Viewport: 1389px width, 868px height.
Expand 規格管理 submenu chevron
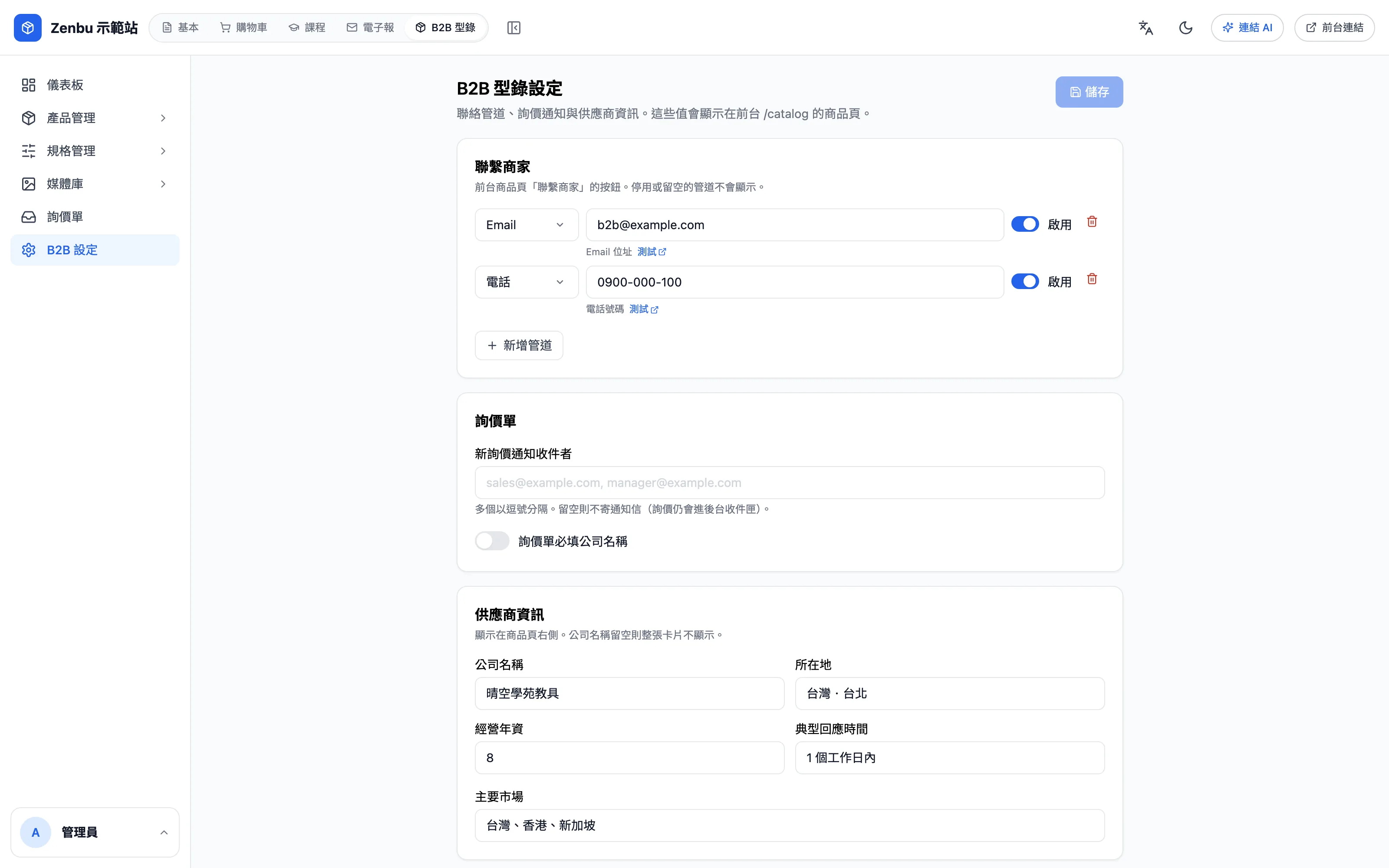[163, 151]
